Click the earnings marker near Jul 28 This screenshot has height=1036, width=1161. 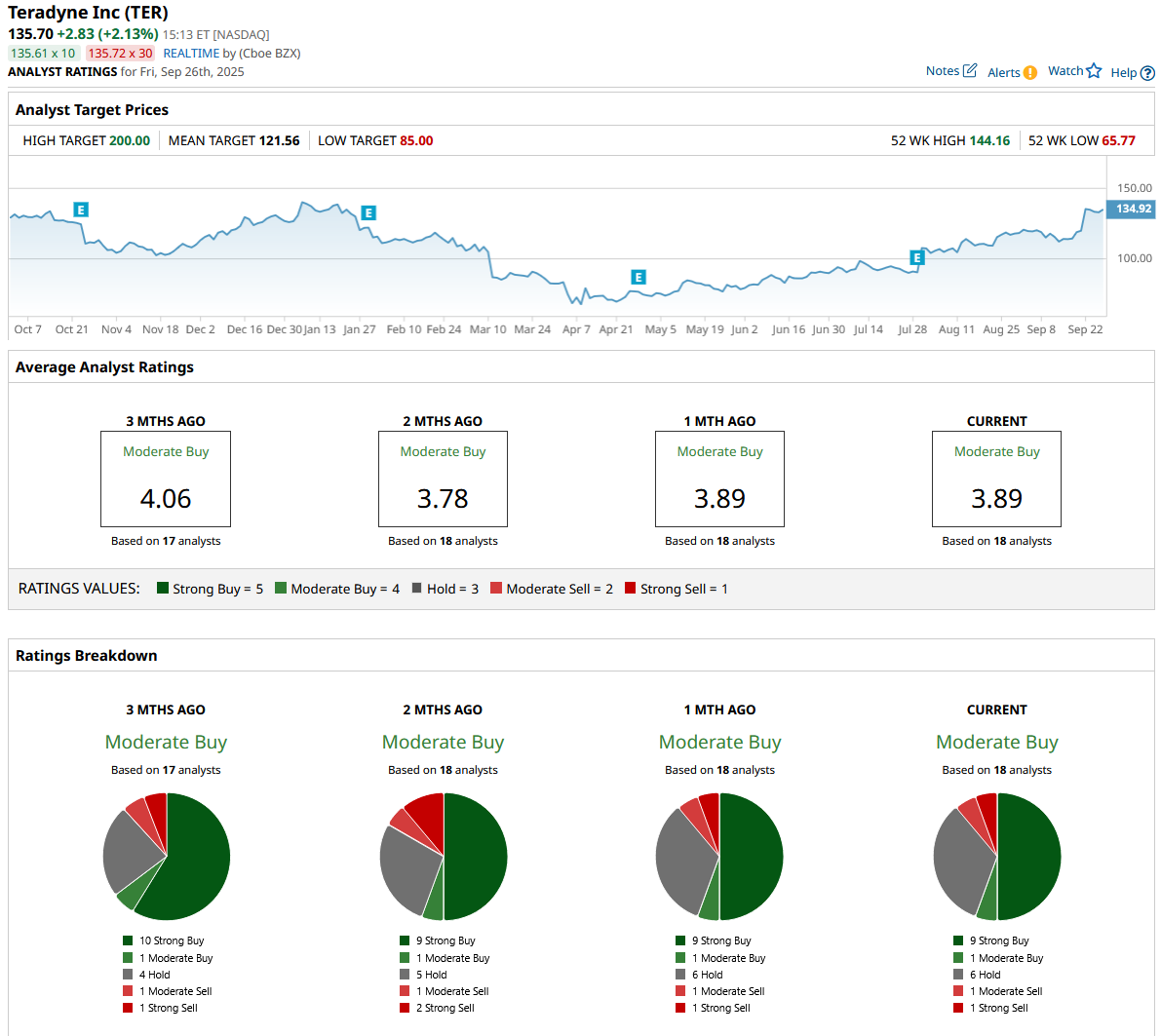[x=916, y=257]
